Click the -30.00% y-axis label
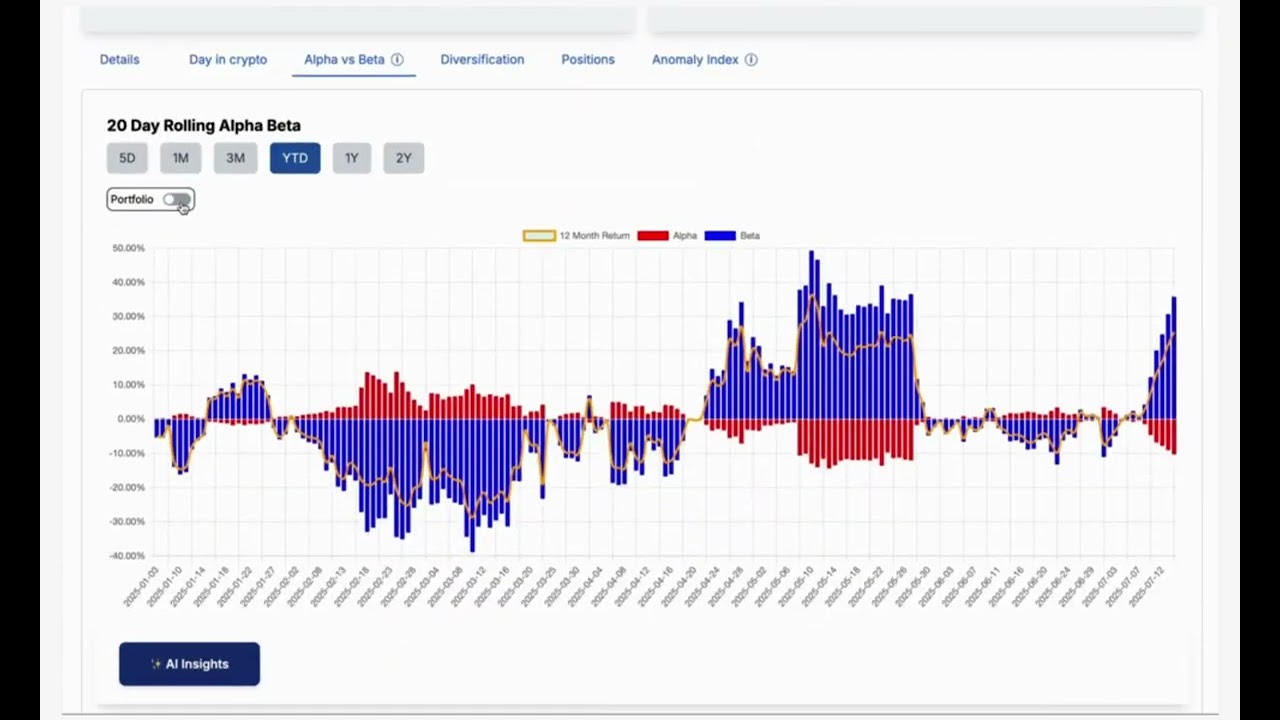The width and height of the screenshot is (1280, 720). click(127, 522)
